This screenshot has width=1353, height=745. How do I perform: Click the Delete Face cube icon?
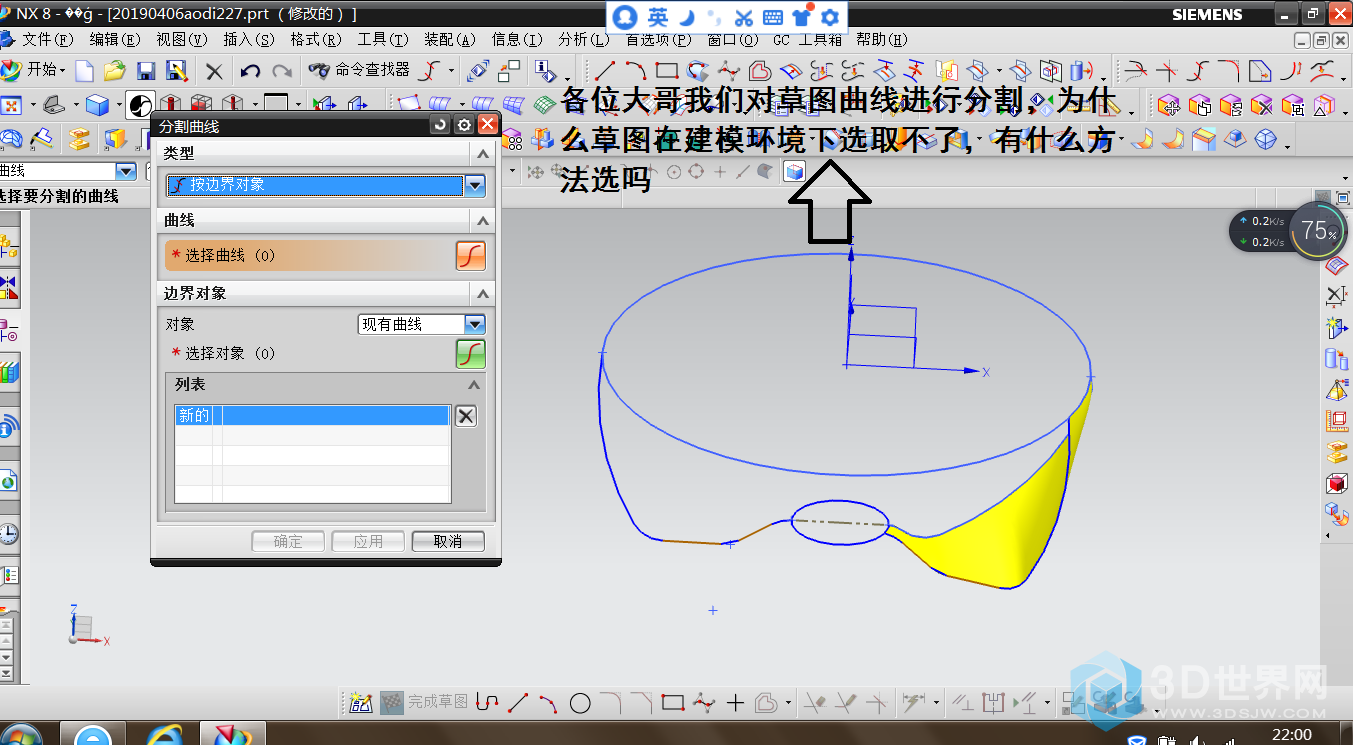(x=1261, y=104)
